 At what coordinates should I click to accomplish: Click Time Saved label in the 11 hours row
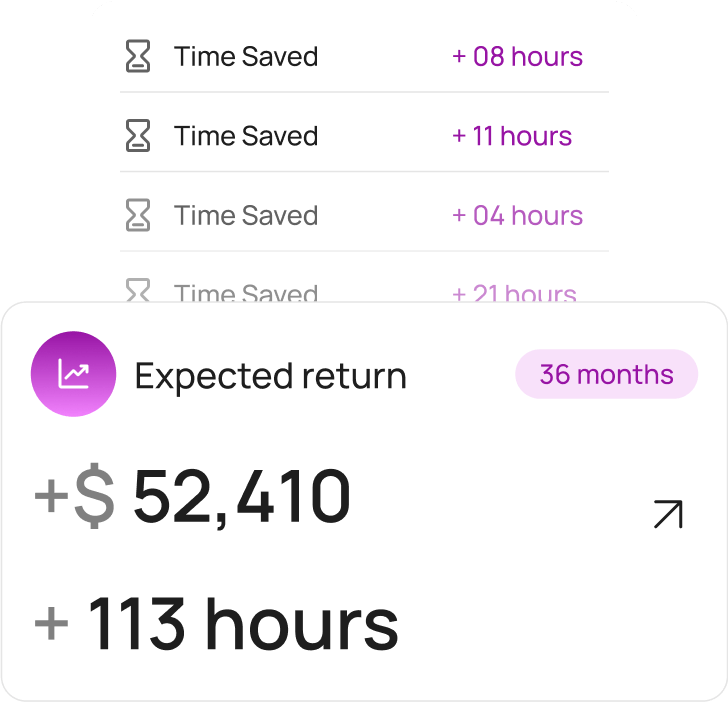coord(246,136)
